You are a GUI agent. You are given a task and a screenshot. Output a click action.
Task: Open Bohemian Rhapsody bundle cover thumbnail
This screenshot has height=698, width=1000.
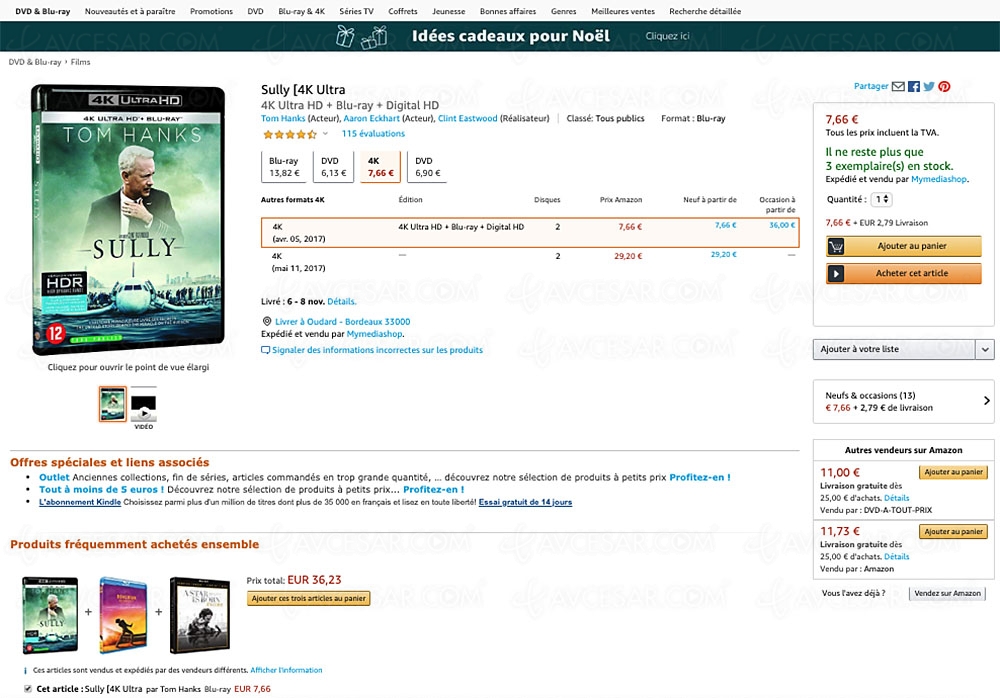[x=122, y=615]
